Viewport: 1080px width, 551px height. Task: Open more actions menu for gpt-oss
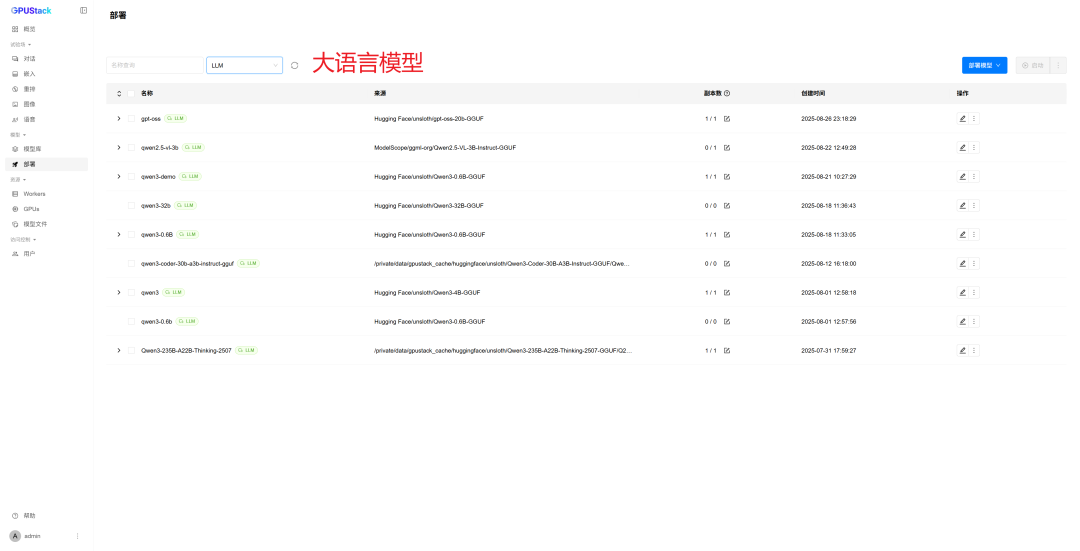pyautogui.click(x=974, y=118)
